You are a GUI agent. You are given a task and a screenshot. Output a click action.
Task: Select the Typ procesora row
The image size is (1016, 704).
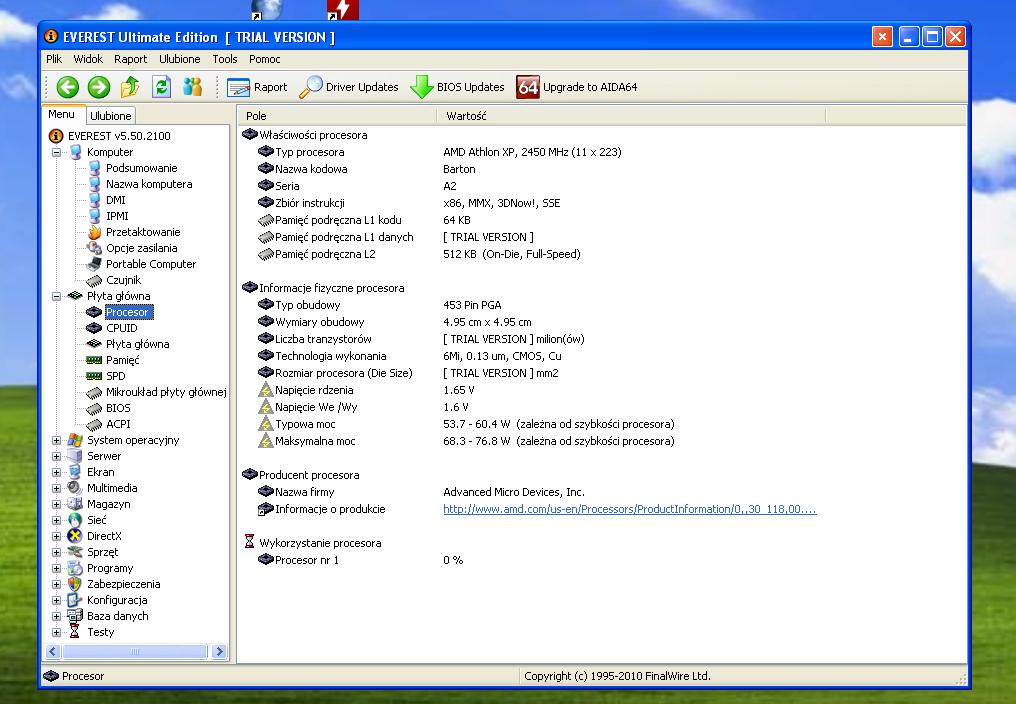[441, 152]
